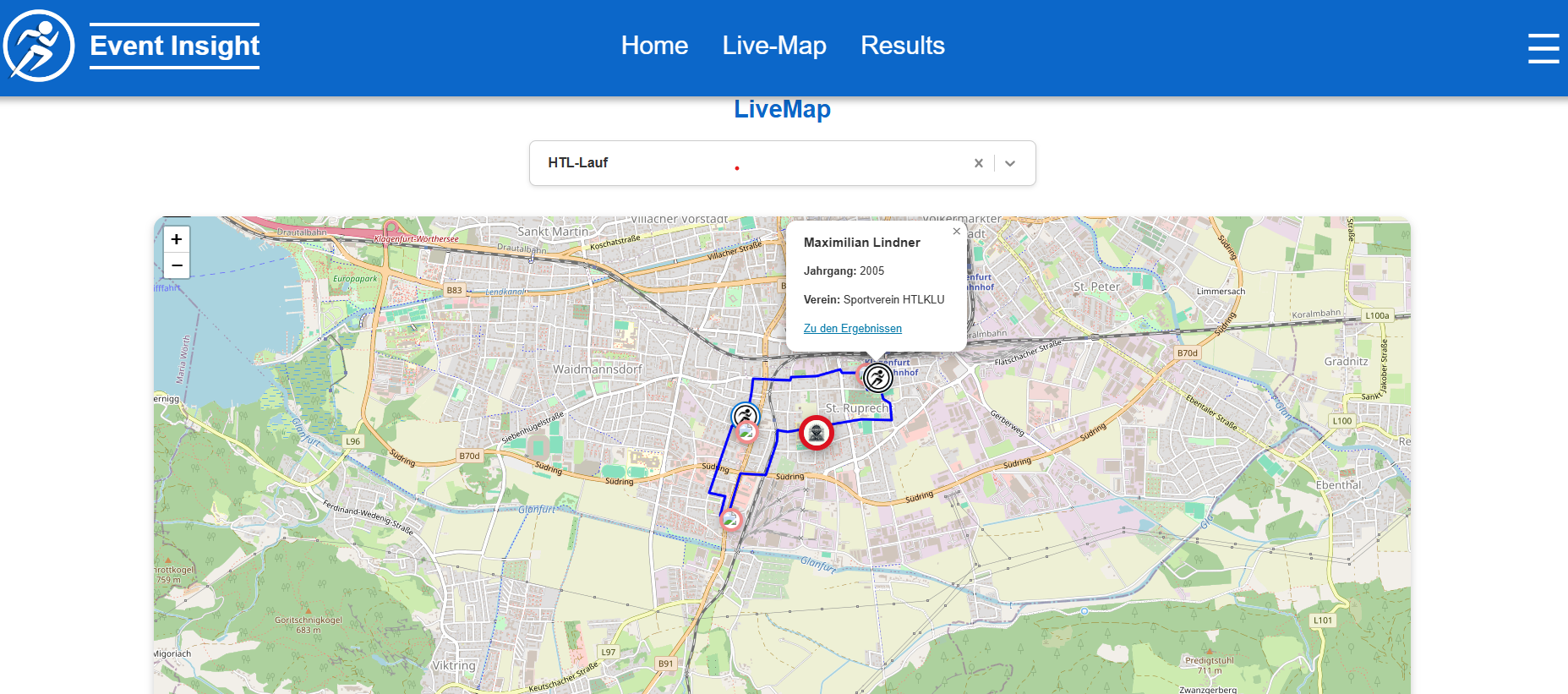Click the 'Jahrgang: 2005' text

[x=844, y=271]
